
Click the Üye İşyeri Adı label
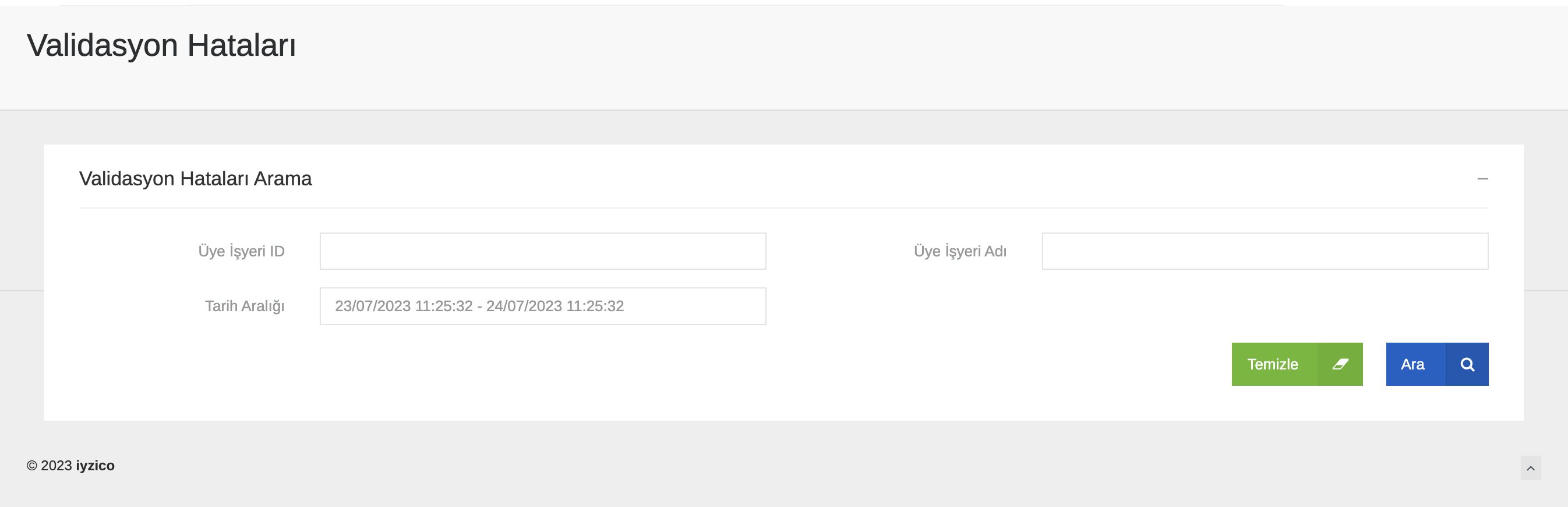[x=959, y=251]
